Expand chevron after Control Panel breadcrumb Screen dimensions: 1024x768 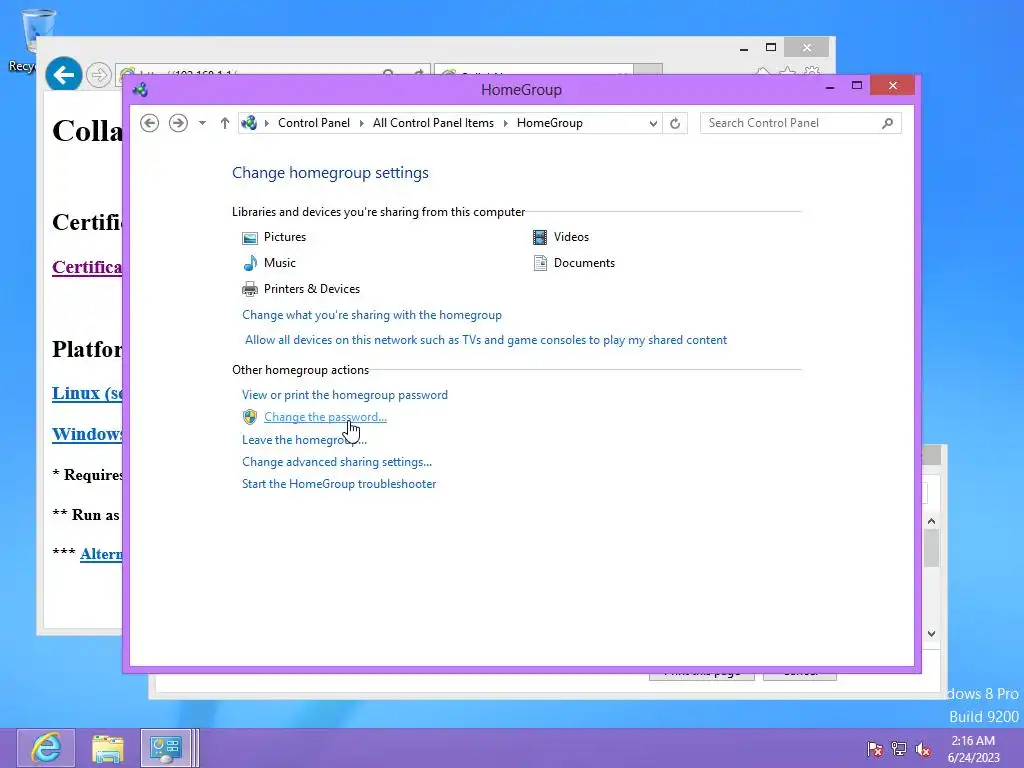coord(362,123)
